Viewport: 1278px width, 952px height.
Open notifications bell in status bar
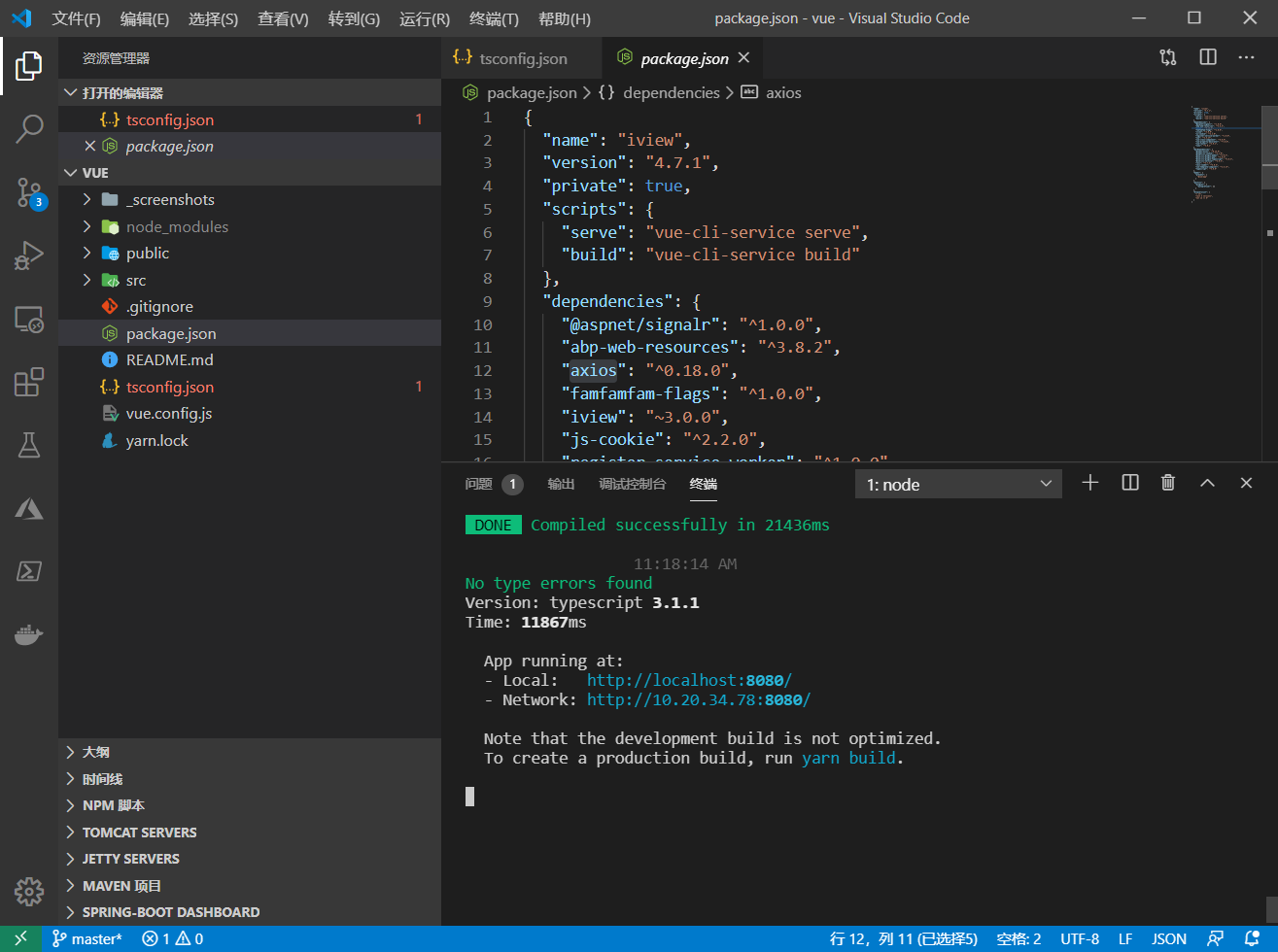click(x=1253, y=938)
